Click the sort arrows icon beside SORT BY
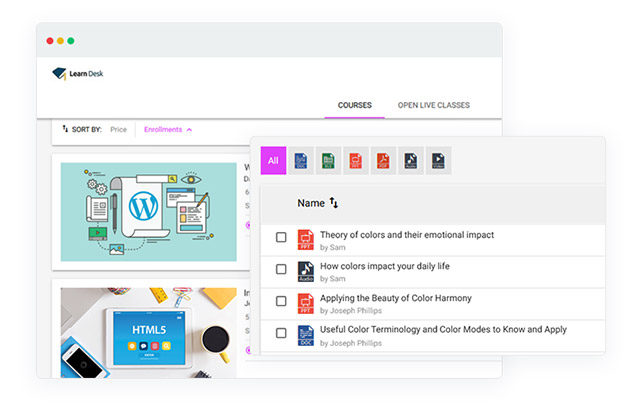This screenshot has width=640, height=410. 65,129
